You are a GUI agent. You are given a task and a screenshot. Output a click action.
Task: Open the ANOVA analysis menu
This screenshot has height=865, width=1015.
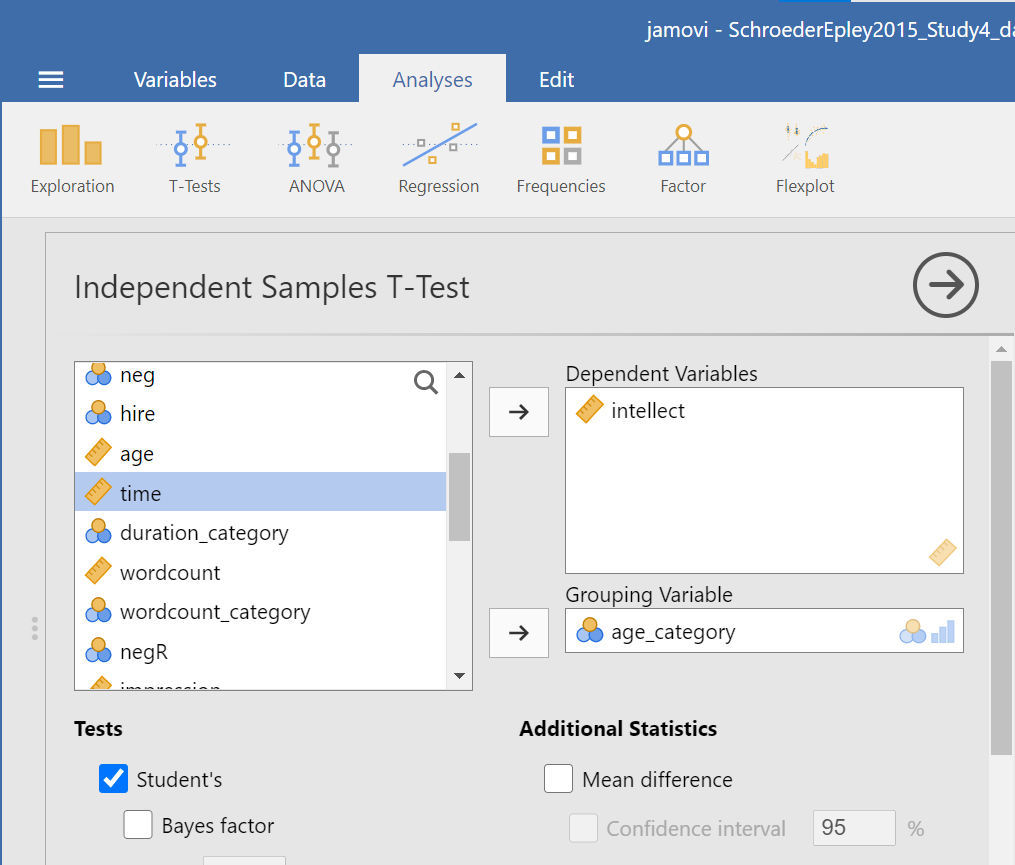(x=316, y=160)
